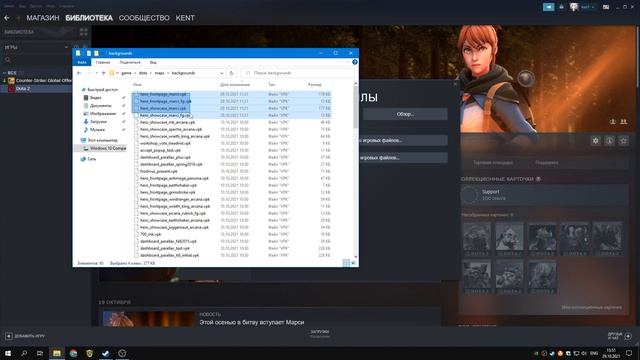Image resolution: width=640 pixels, height=360 pixels.
Task: Open the Поделиться tab in Explorer
Action: 130,62
